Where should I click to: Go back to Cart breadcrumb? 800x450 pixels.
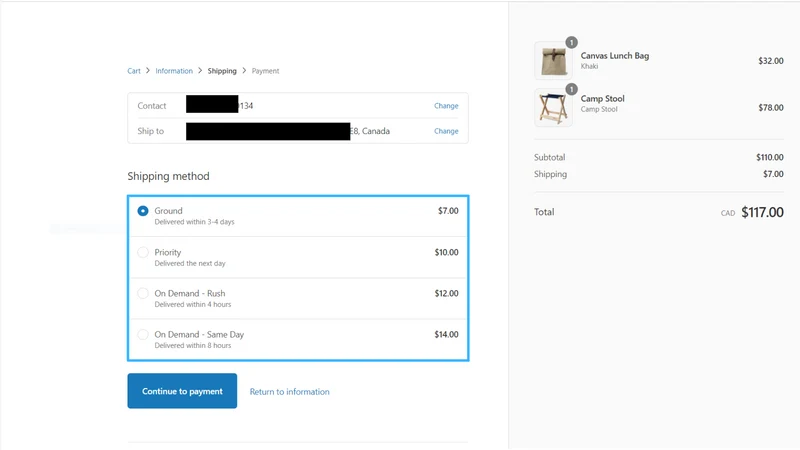[x=134, y=71]
